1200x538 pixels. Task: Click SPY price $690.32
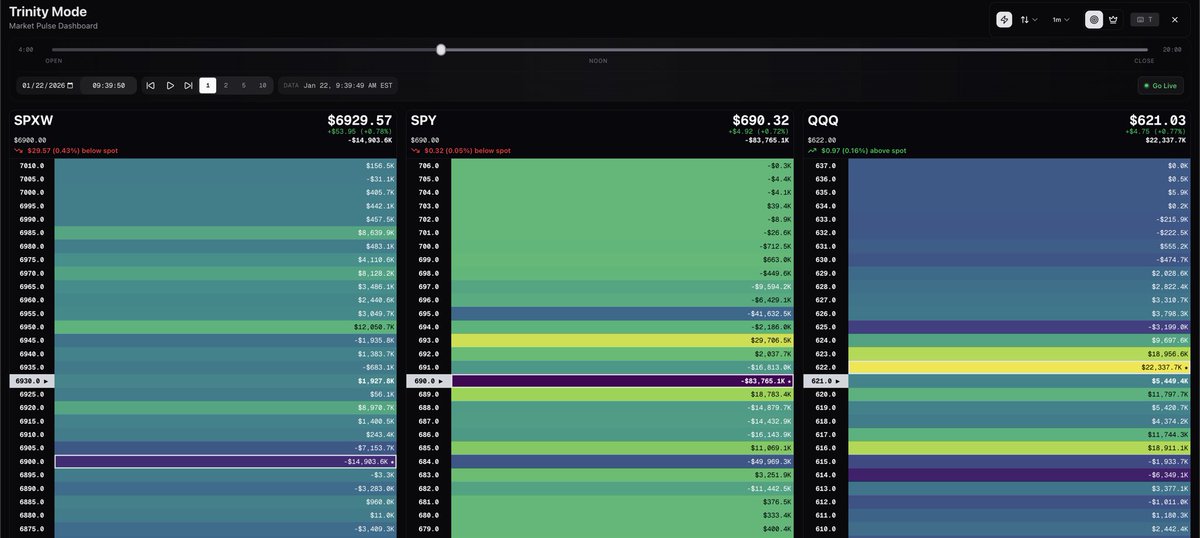pyautogui.click(x=761, y=120)
